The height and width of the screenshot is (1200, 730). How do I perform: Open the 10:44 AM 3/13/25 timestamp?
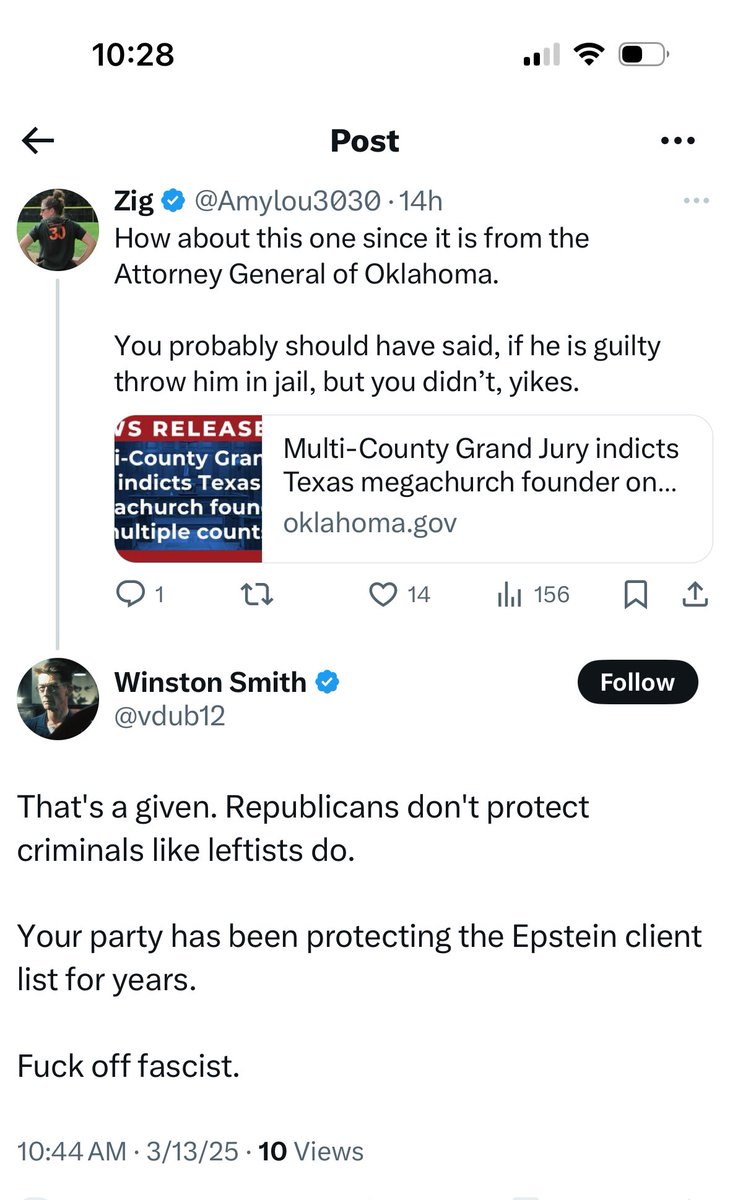pyautogui.click(x=128, y=1151)
